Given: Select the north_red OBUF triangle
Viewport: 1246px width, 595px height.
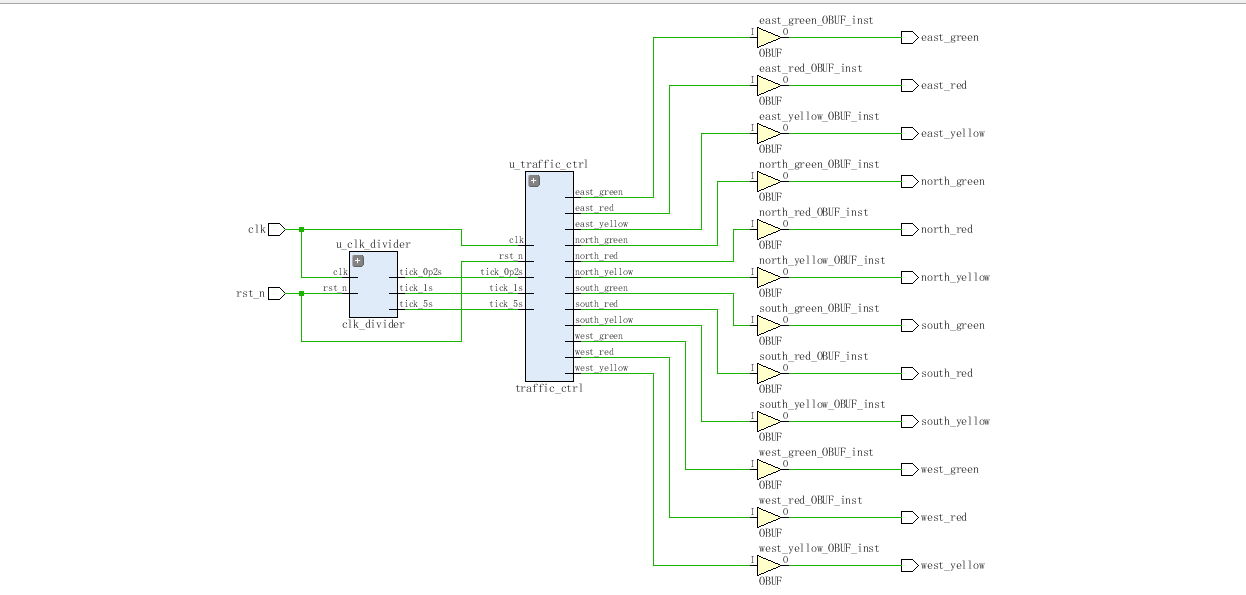Looking at the screenshot, I should [768, 230].
